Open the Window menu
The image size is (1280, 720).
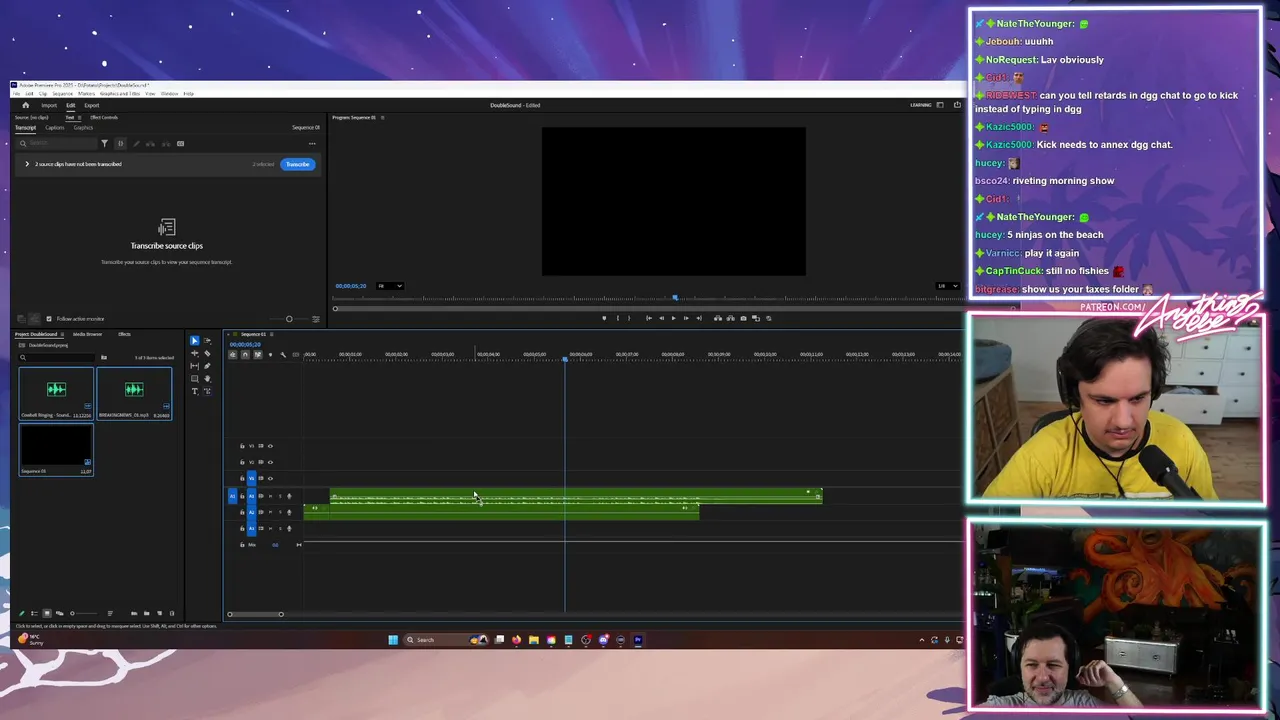tap(169, 93)
